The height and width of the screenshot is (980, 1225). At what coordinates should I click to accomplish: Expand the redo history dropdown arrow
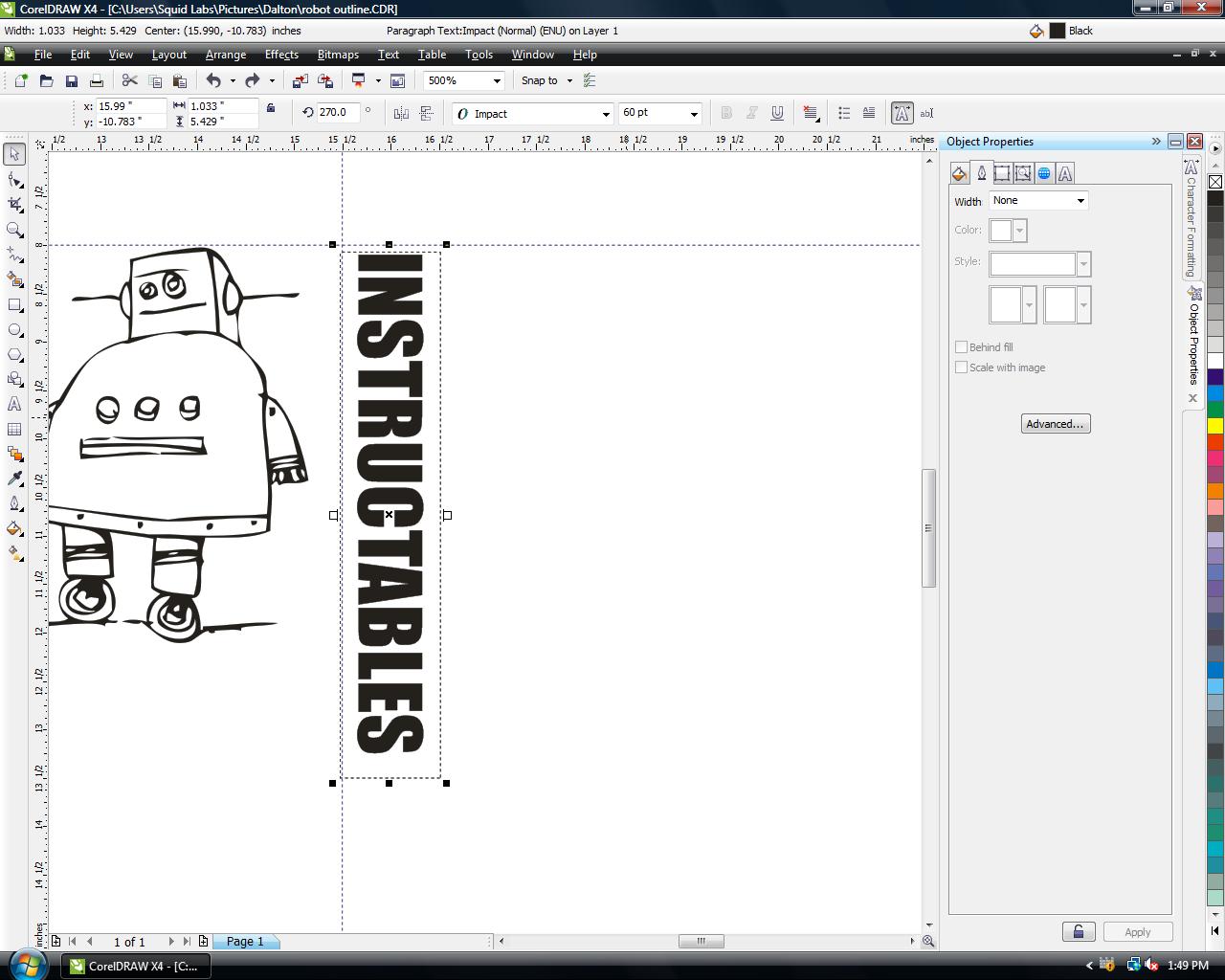[272, 80]
